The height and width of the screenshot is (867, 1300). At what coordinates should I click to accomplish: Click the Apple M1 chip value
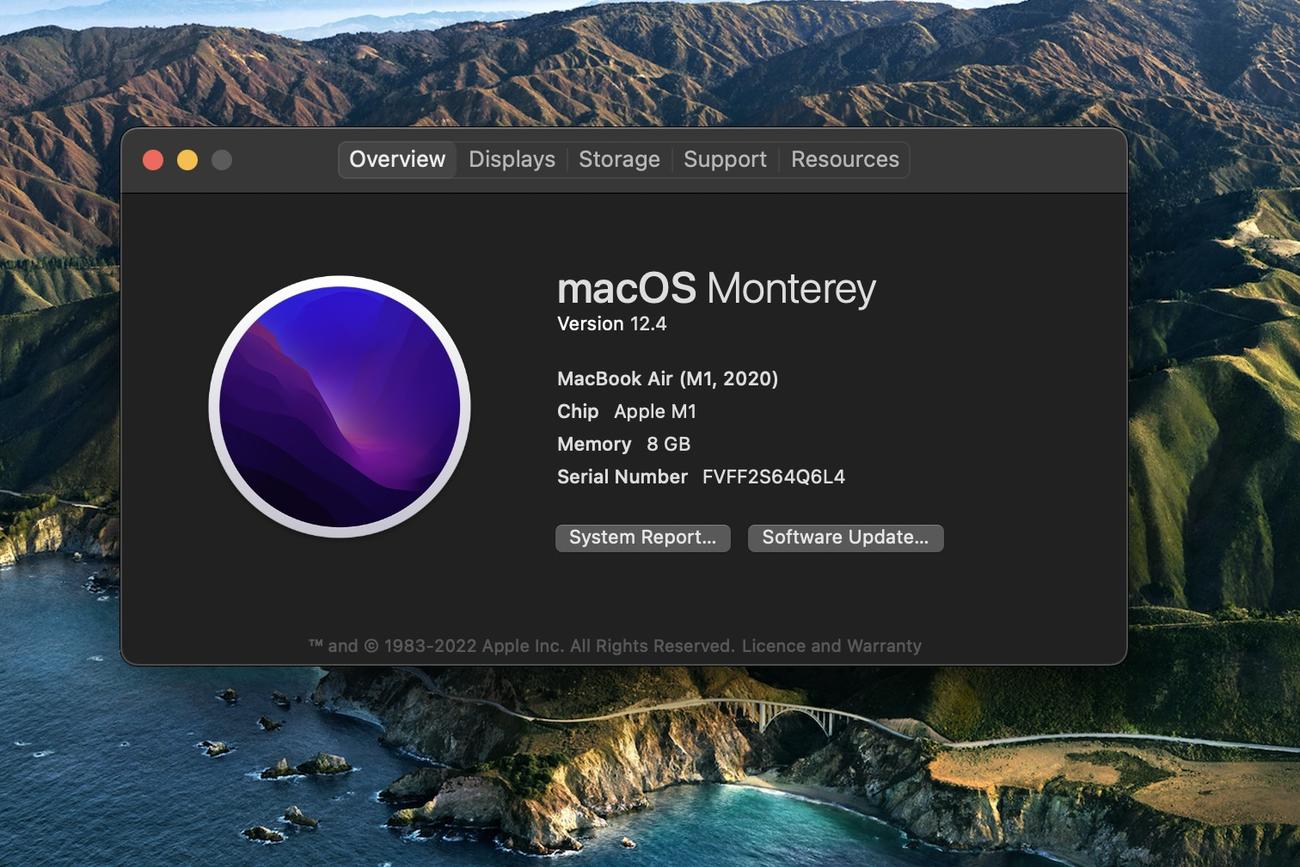pos(655,412)
